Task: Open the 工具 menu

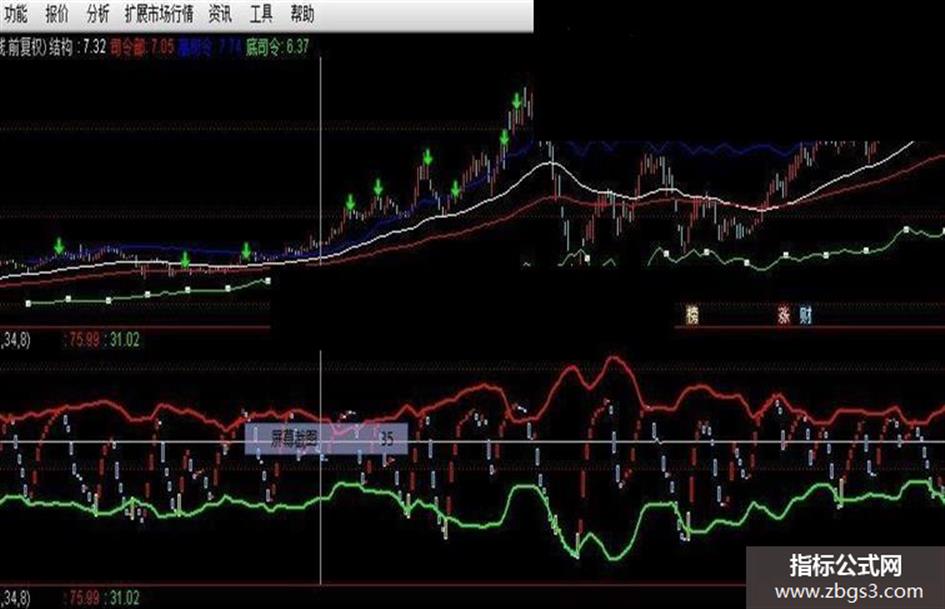Action: point(261,13)
